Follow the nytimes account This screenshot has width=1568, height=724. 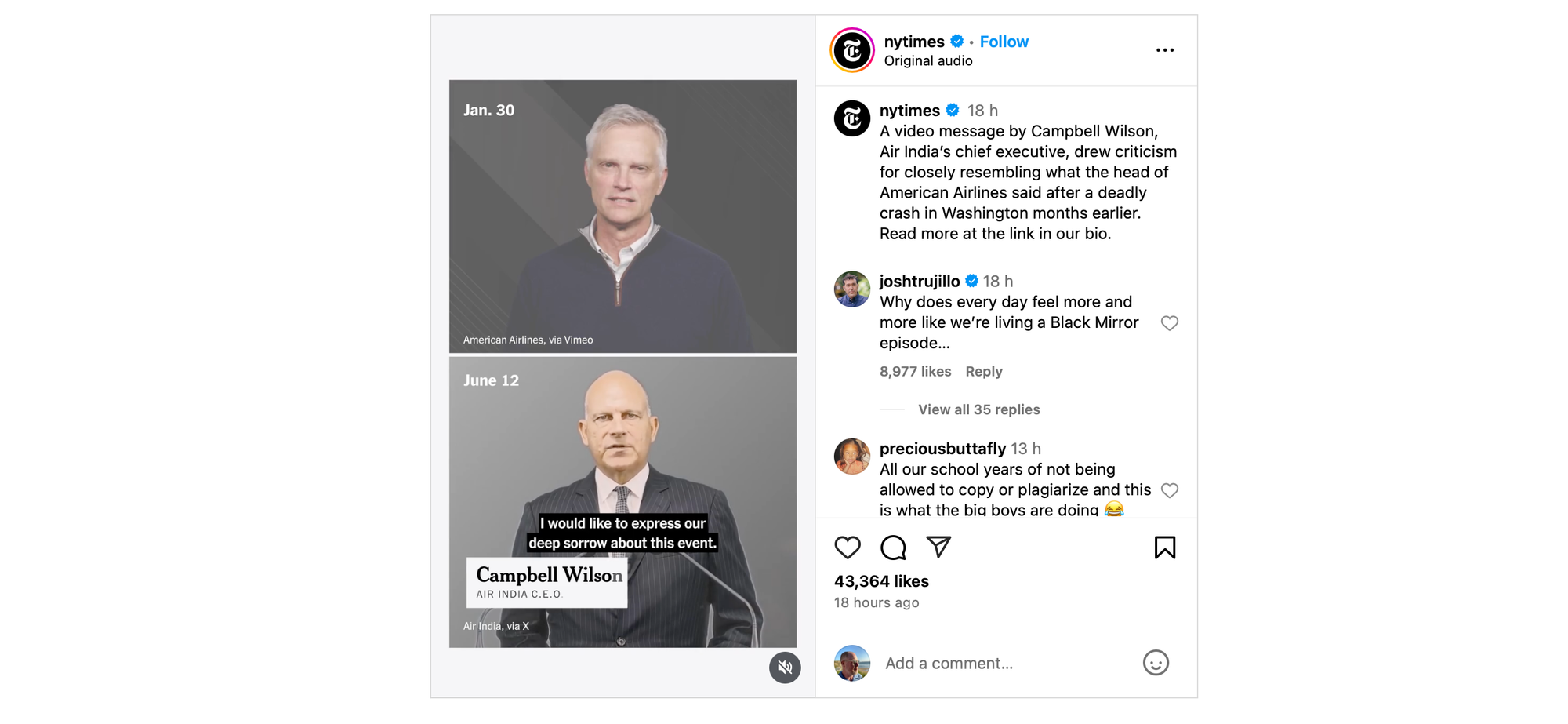(1004, 42)
